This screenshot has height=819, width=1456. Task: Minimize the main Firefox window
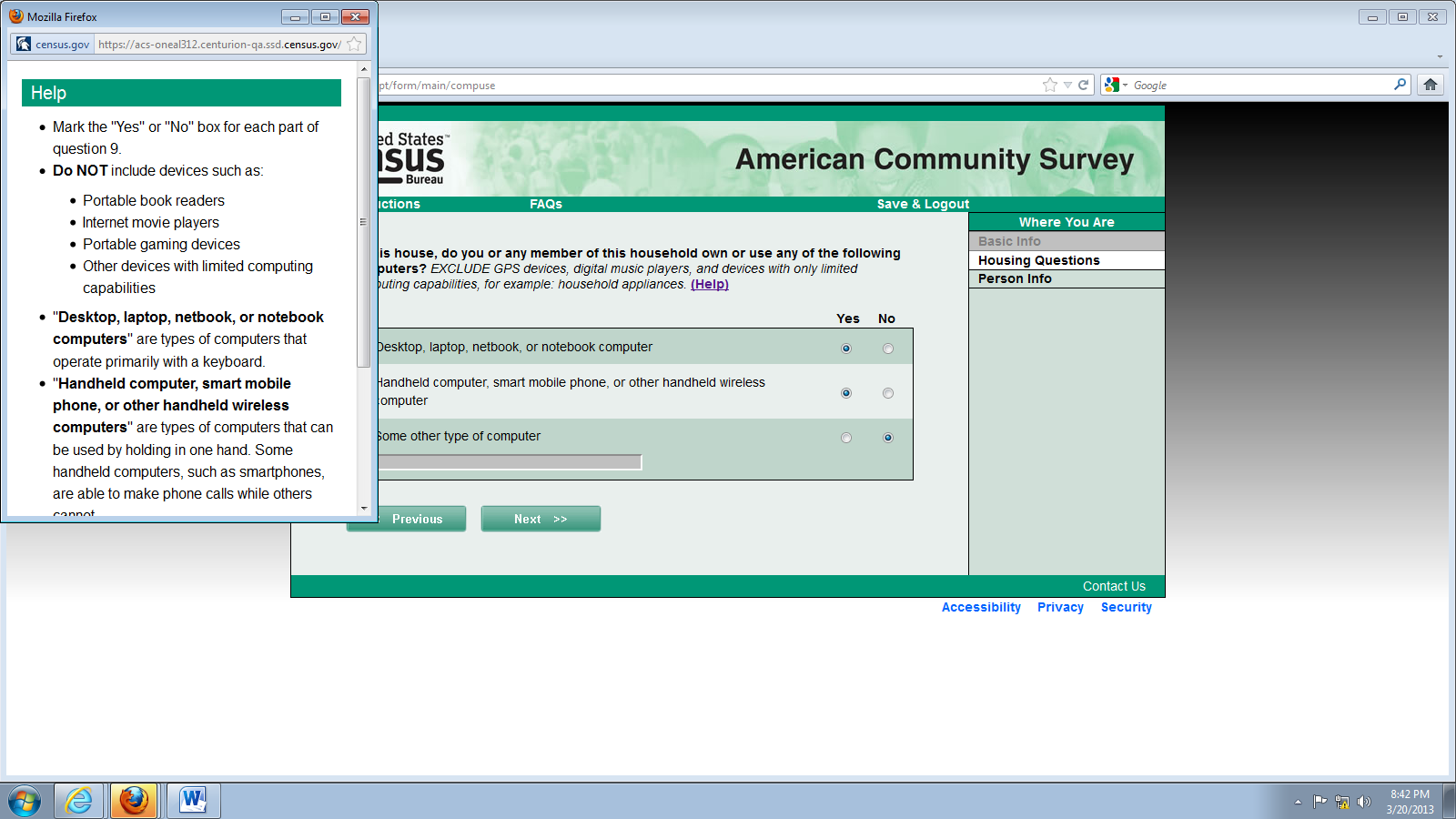click(x=1372, y=16)
